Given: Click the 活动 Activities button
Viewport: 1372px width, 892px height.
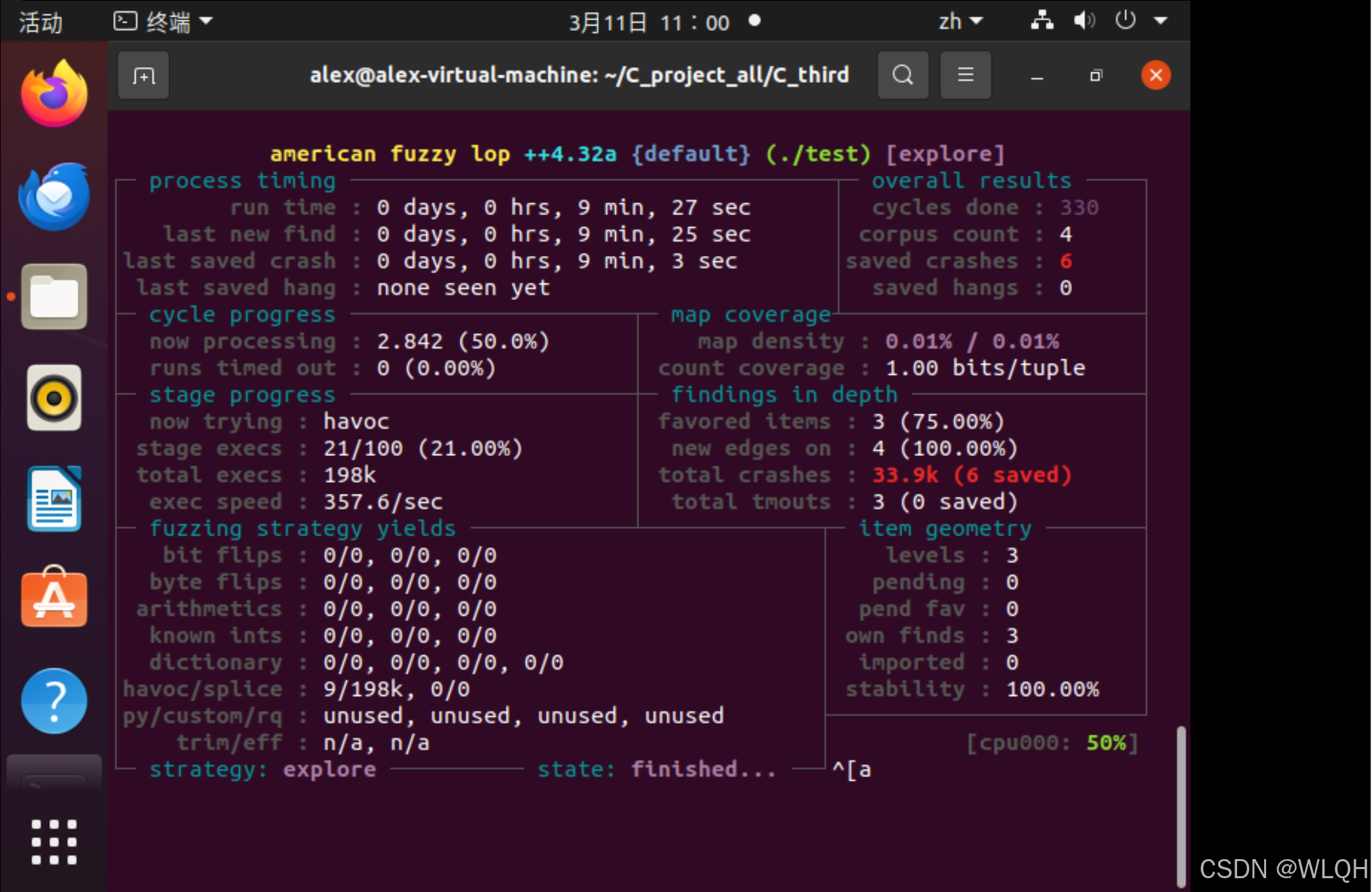Looking at the screenshot, I should 41,22.
